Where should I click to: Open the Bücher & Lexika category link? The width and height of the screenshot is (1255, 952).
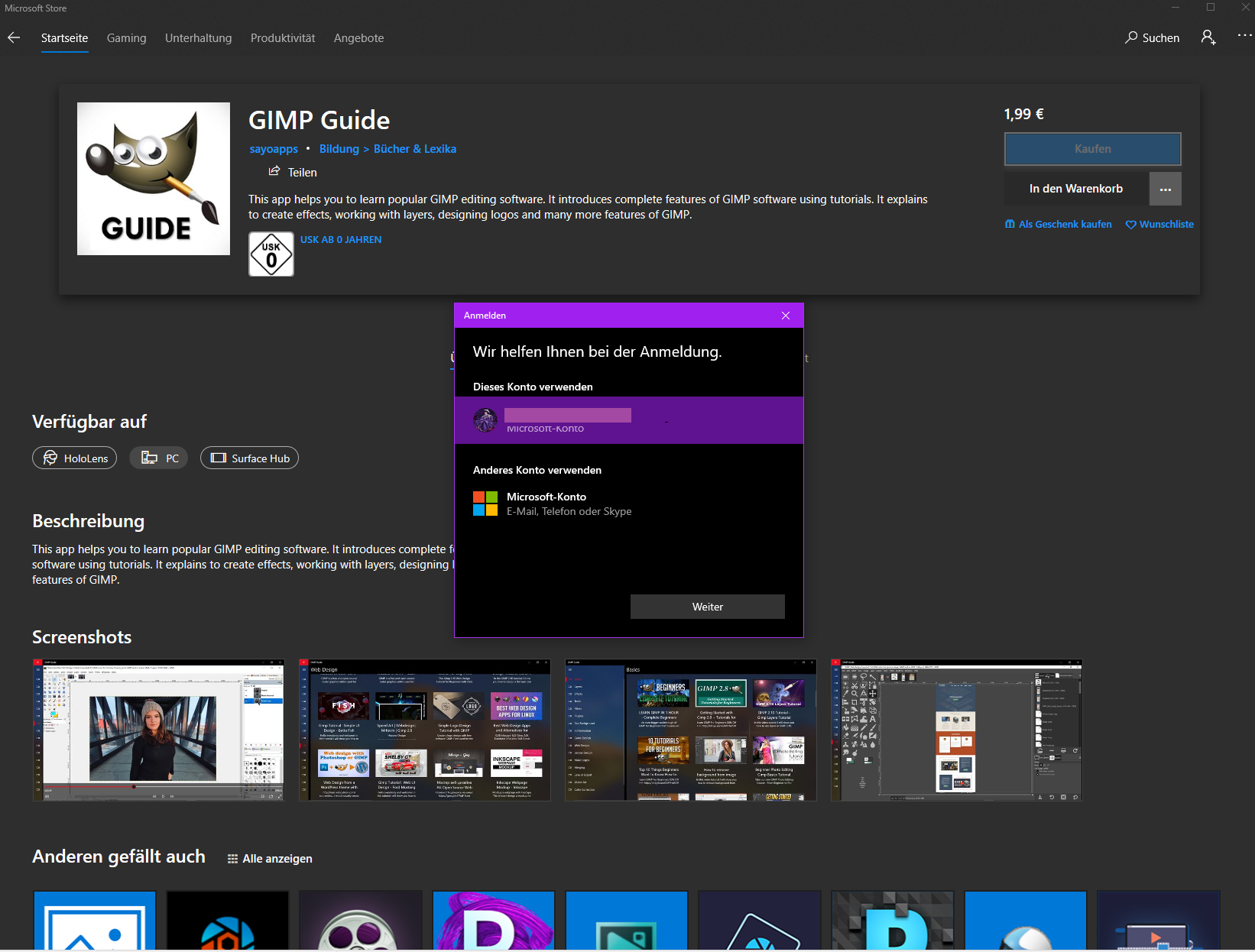click(x=415, y=149)
